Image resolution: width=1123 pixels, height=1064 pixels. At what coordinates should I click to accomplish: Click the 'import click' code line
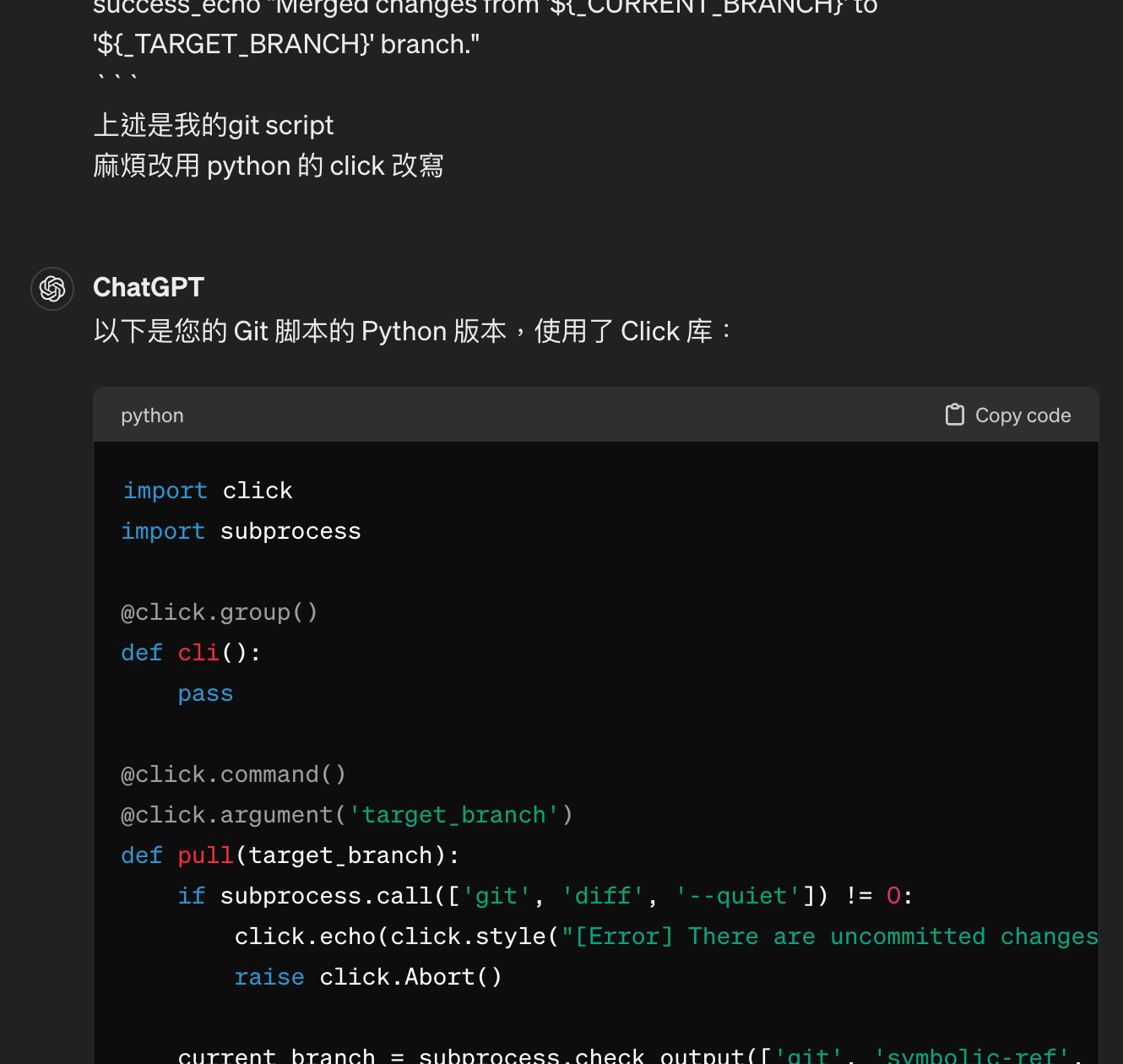coord(208,491)
